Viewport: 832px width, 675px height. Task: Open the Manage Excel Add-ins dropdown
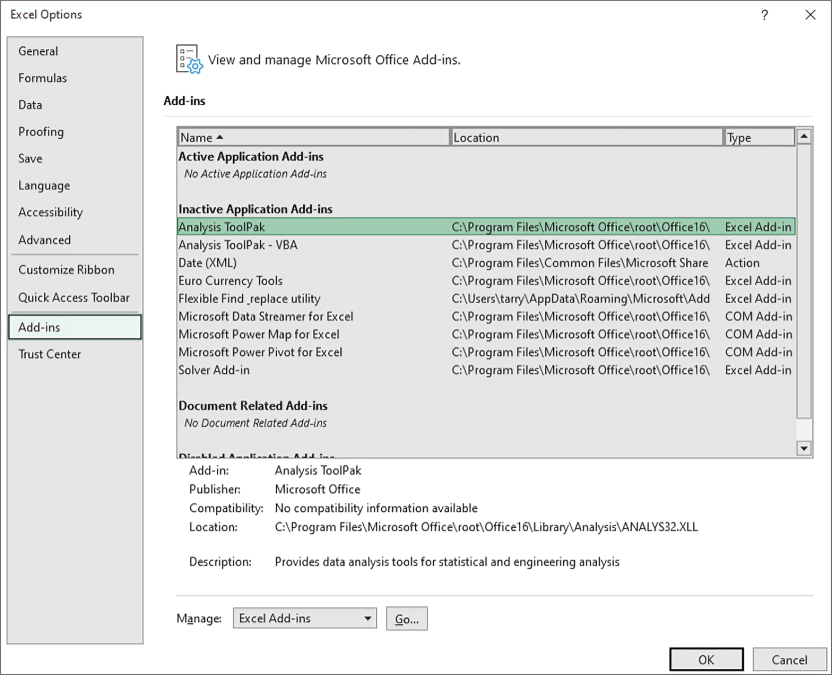tap(305, 618)
